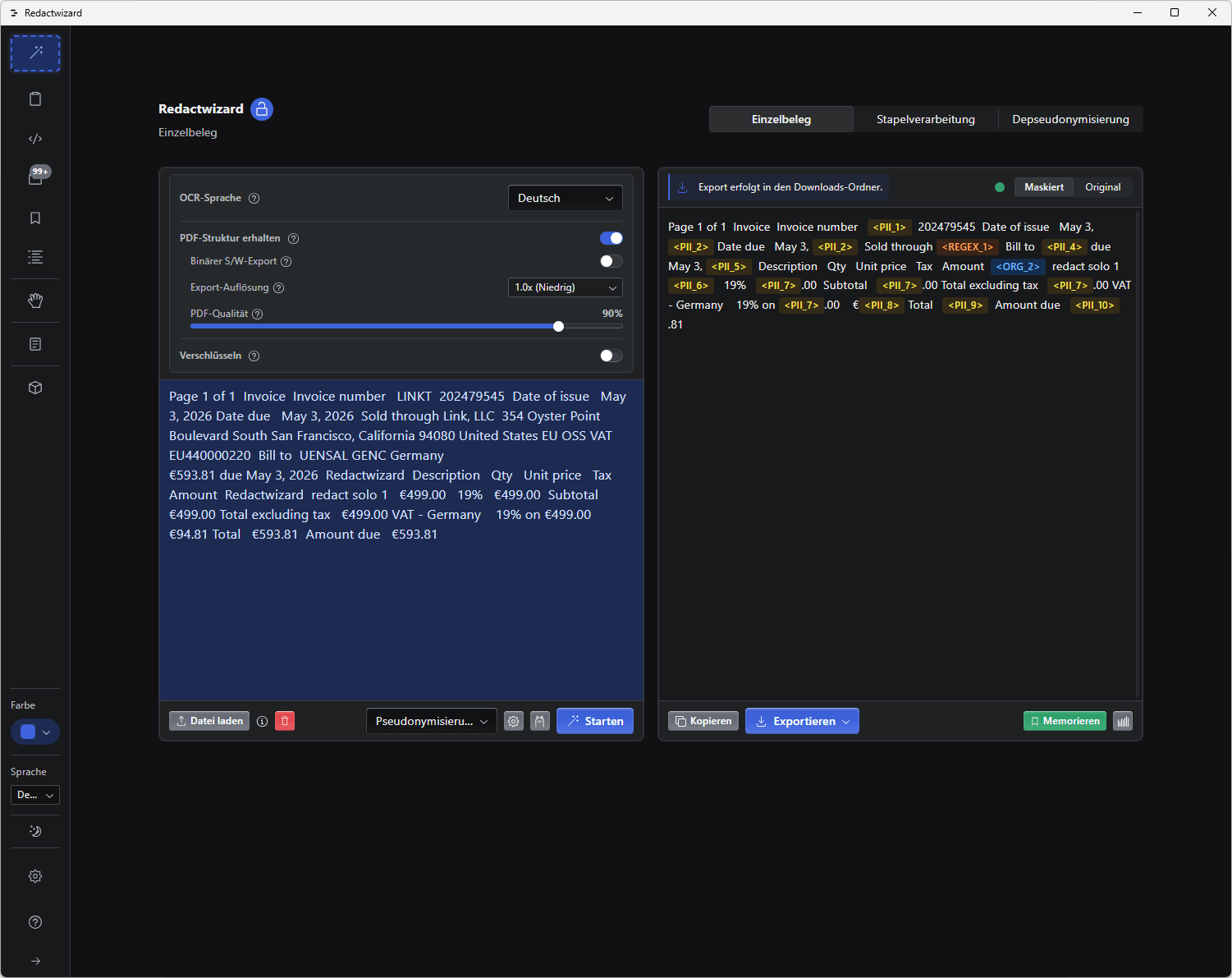Delete the loaded file with the red trash icon
Image resolution: width=1232 pixels, height=978 pixels.
[x=285, y=721]
